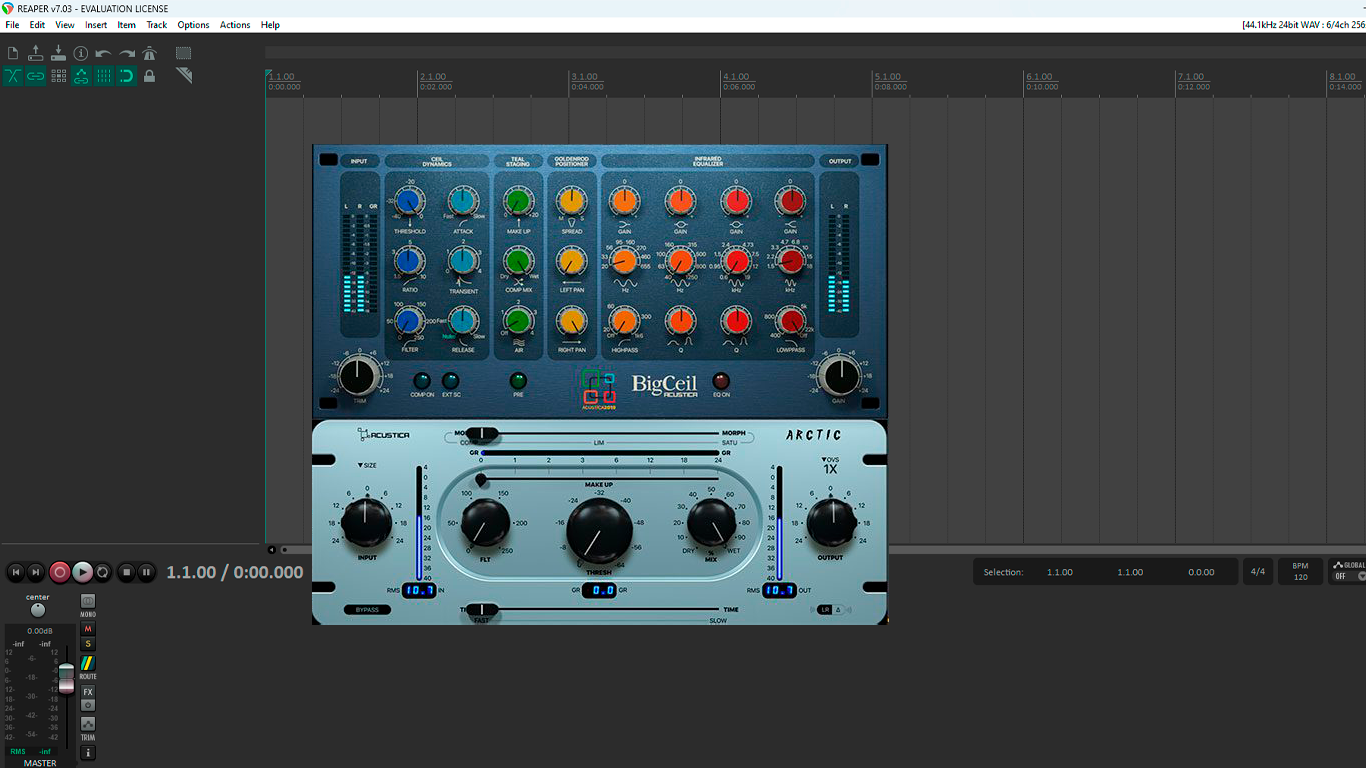Toggle EXT SC button on BigCeil
The width and height of the screenshot is (1366, 768).
451,381
